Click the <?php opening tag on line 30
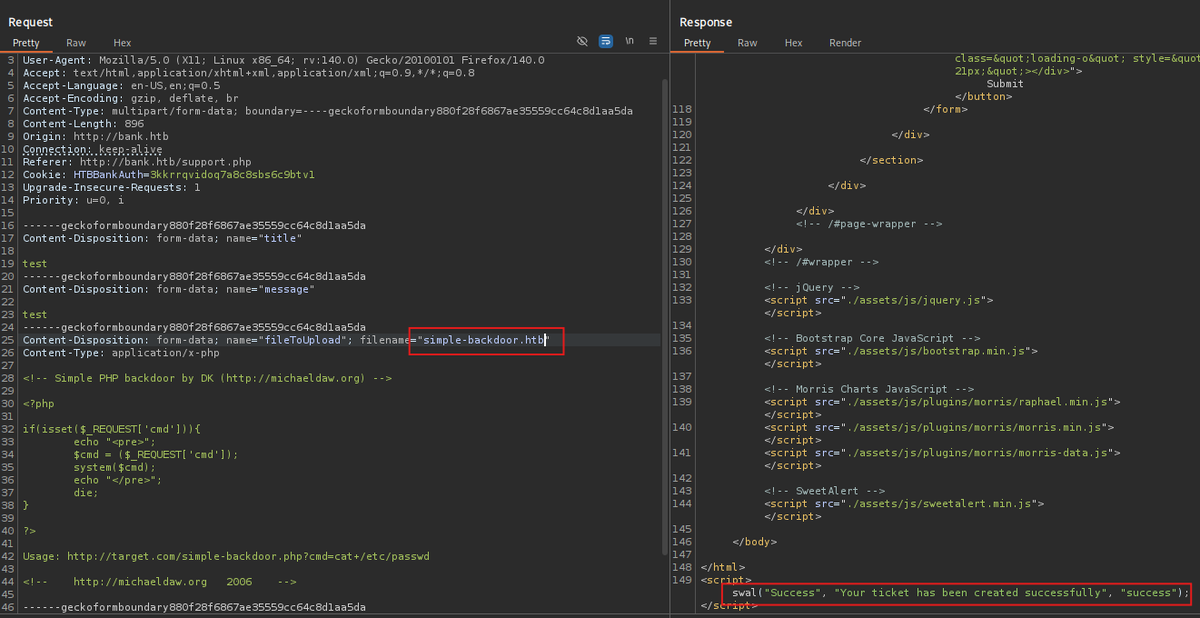The width and height of the screenshot is (1200, 618). point(39,404)
